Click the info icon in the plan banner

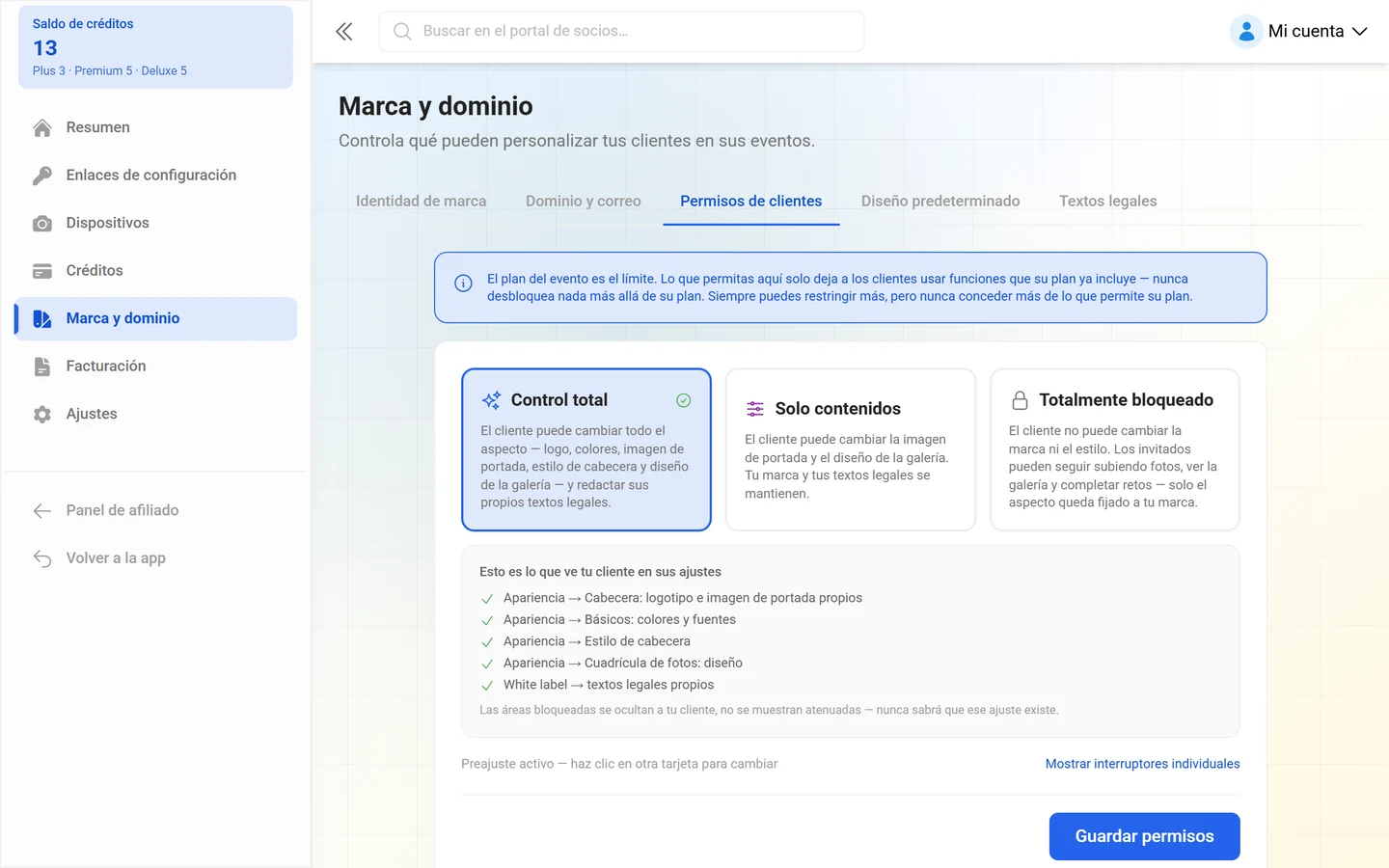coord(463,284)
